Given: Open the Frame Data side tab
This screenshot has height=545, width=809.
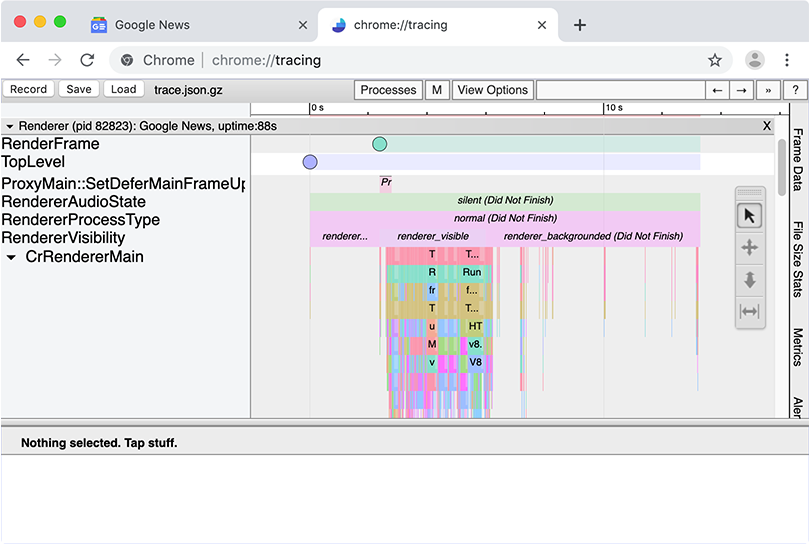Looking at the screenshot, I should pos(798,159).
